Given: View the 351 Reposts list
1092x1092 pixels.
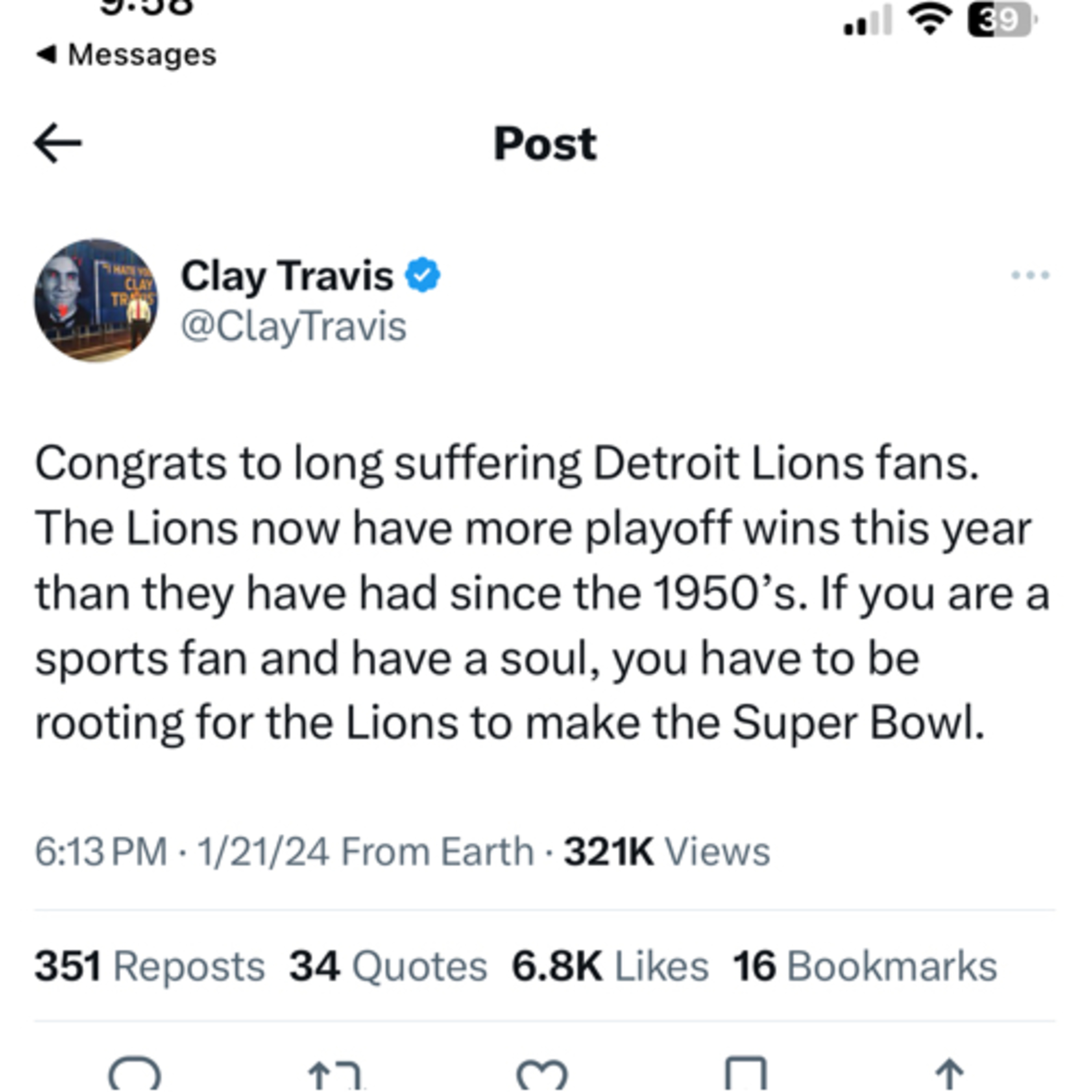Looking at the screenshot, I should point(150,966).
